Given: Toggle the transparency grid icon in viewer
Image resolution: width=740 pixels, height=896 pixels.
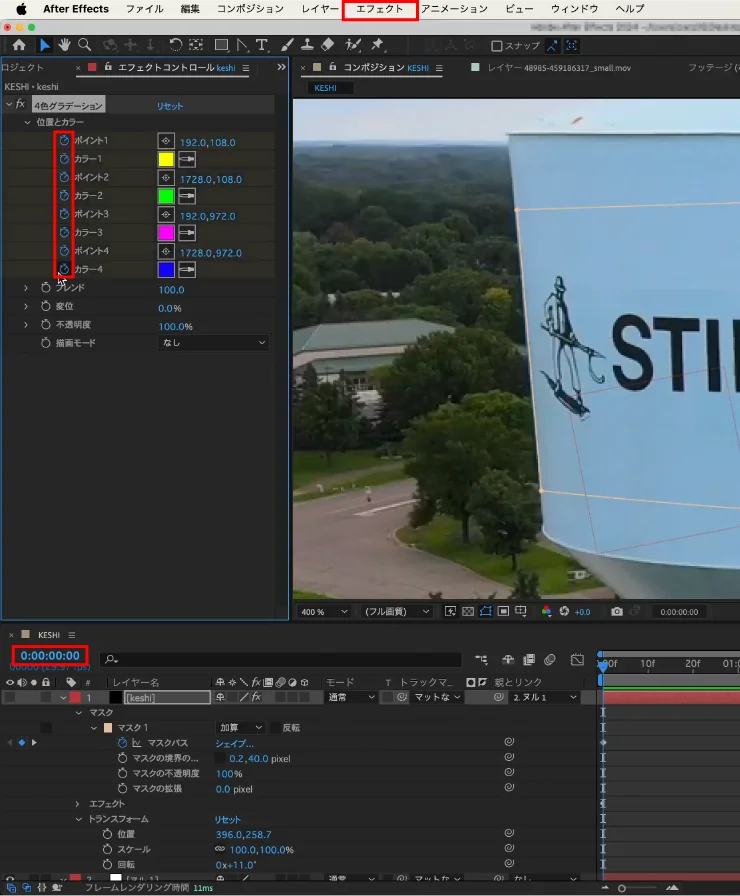Looking at the screenshot, I should point(468,611).
